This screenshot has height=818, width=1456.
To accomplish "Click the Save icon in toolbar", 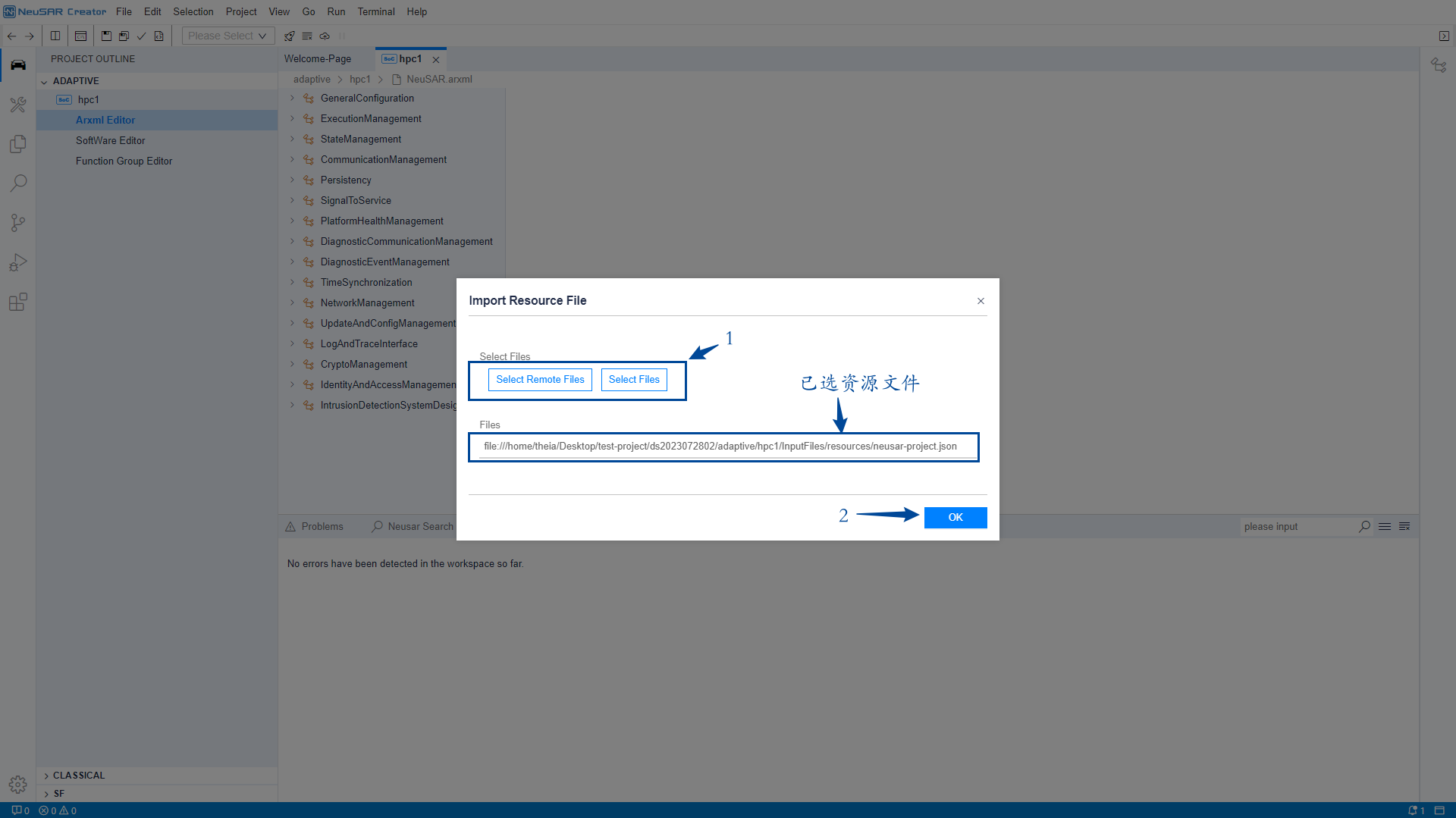I will (106, 36).
